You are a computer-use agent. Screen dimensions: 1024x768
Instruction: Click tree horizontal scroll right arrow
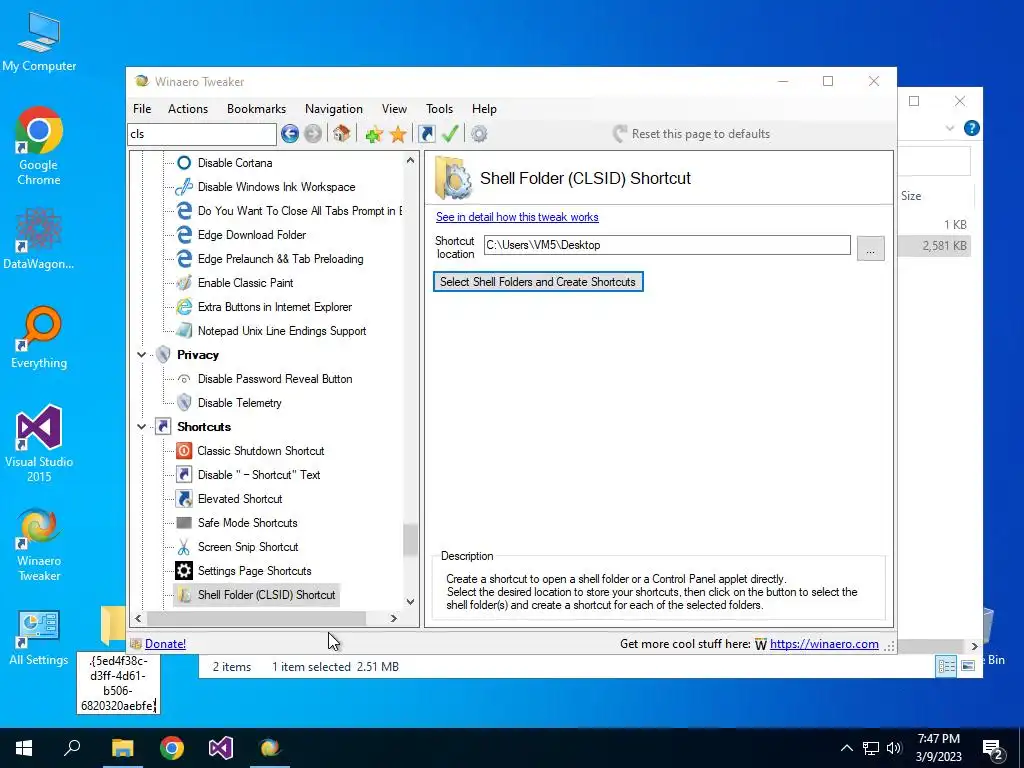(394, 618)
